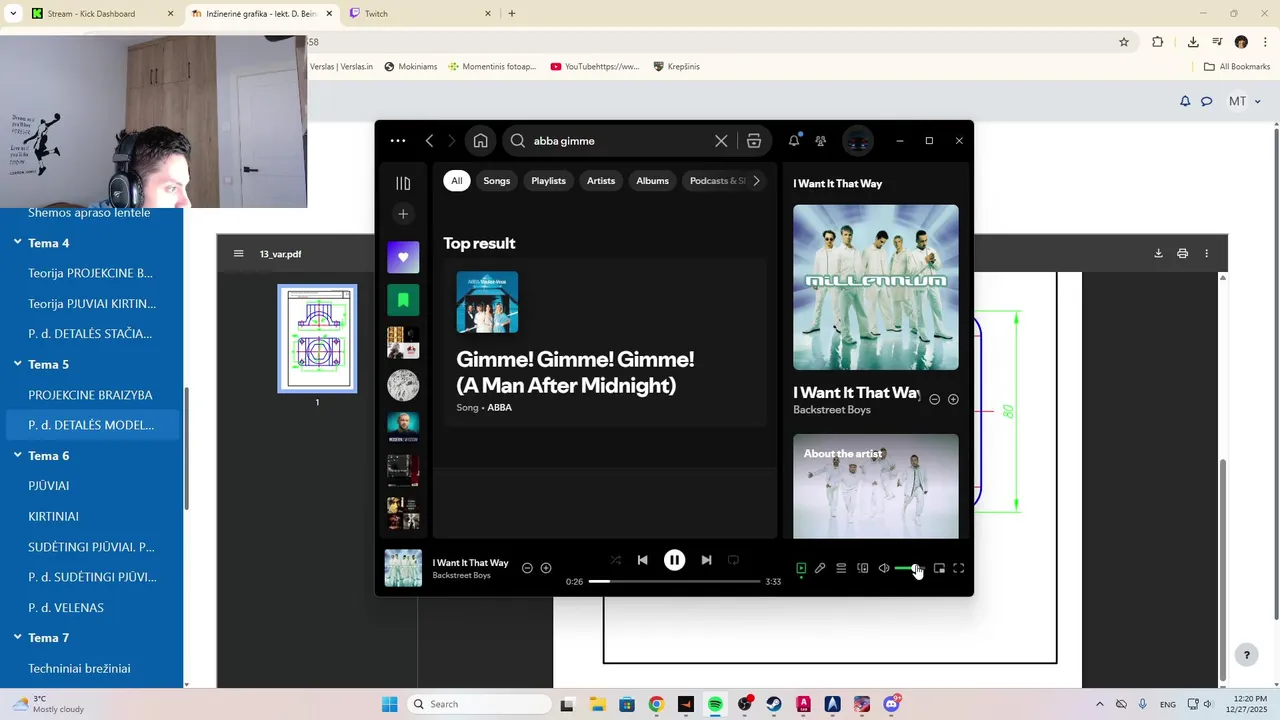Clear the 'abba gimme' search field
The image size is (1280, 720).
[721, 141]
